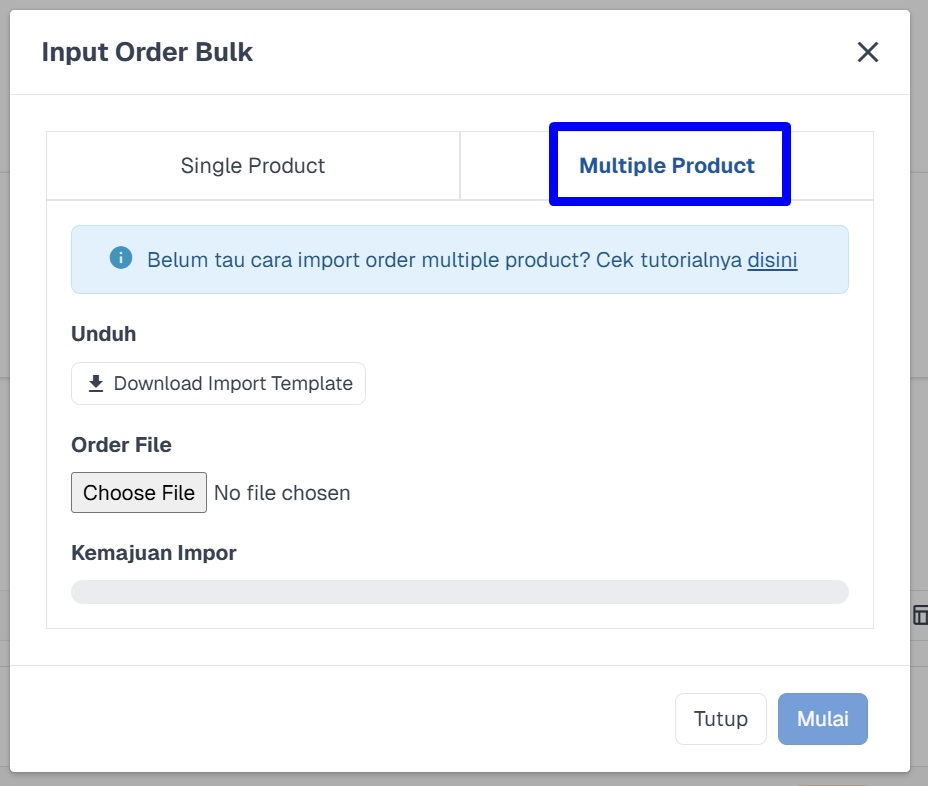Select the Multiple Product tab

point(666,166)
